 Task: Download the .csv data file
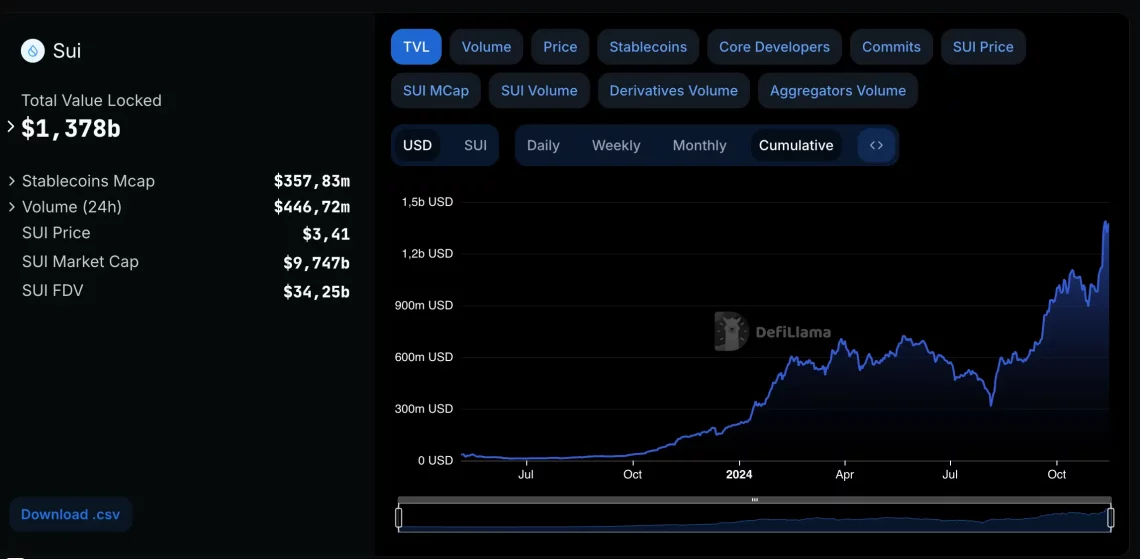70,514
